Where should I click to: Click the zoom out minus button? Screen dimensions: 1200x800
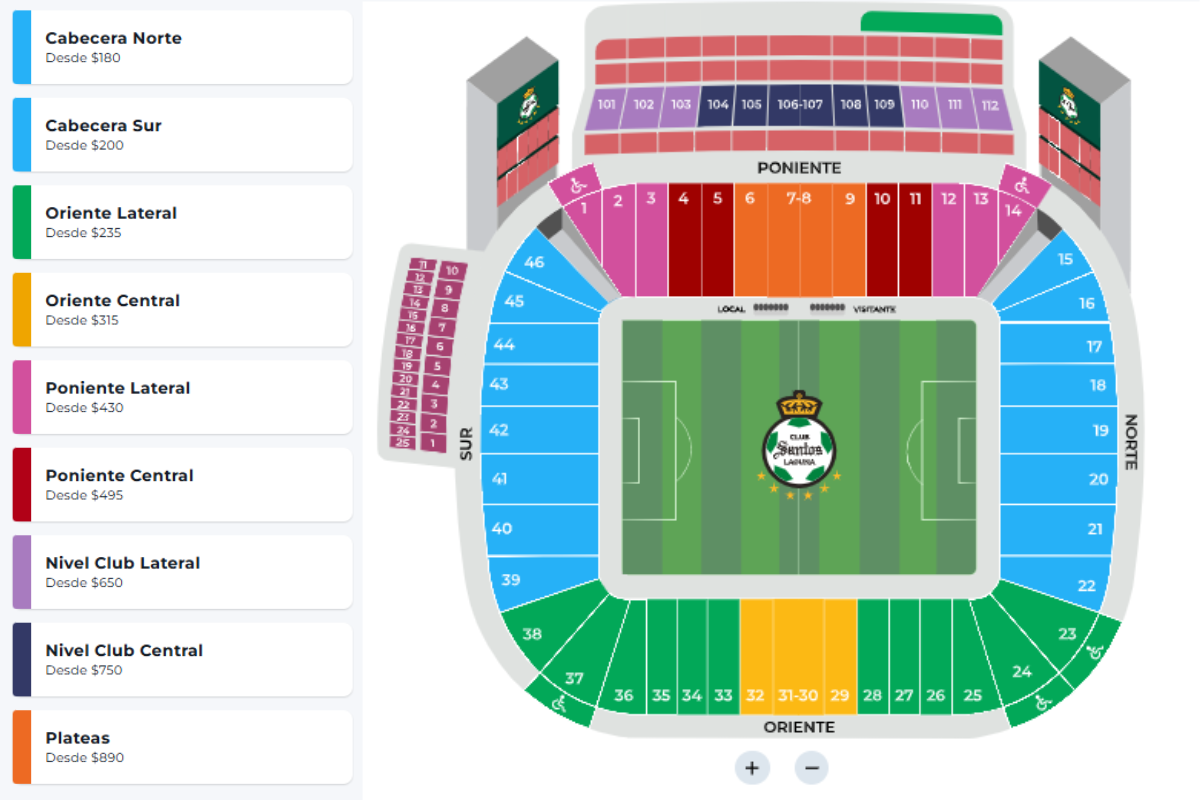point(812,768)
